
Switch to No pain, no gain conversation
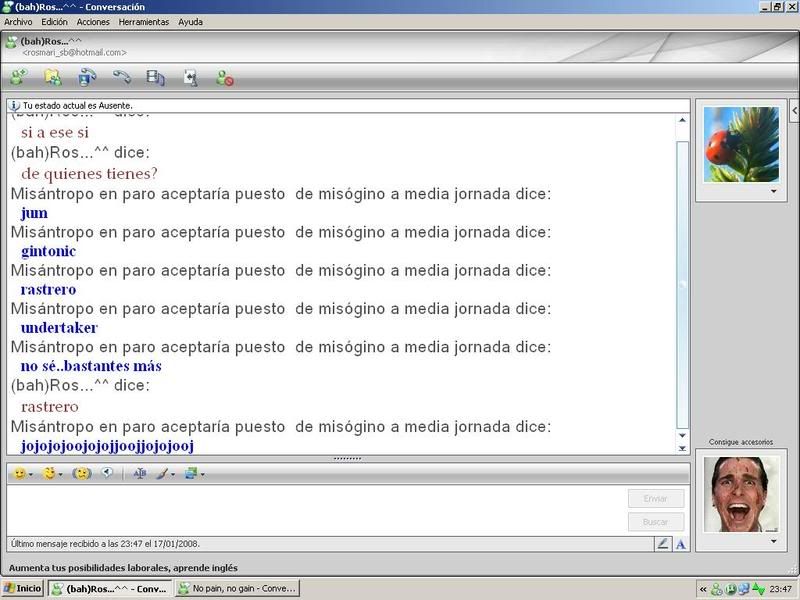click(x=237, y=588)
